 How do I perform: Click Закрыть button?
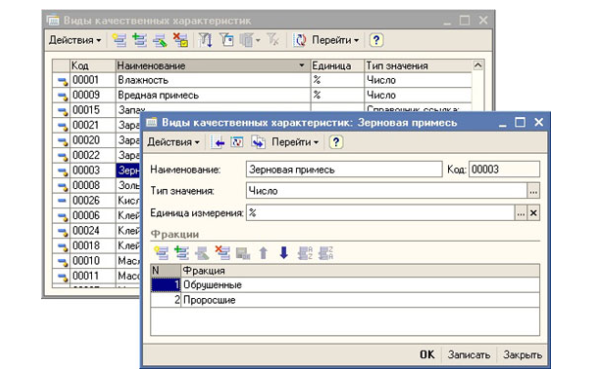pyautogui.click(x=522, y=355)
